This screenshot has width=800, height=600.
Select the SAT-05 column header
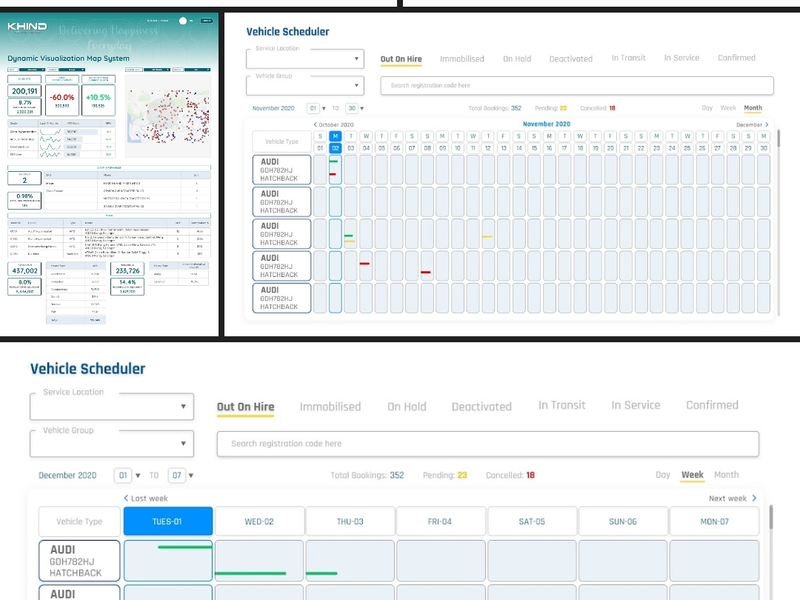(532, 521)
